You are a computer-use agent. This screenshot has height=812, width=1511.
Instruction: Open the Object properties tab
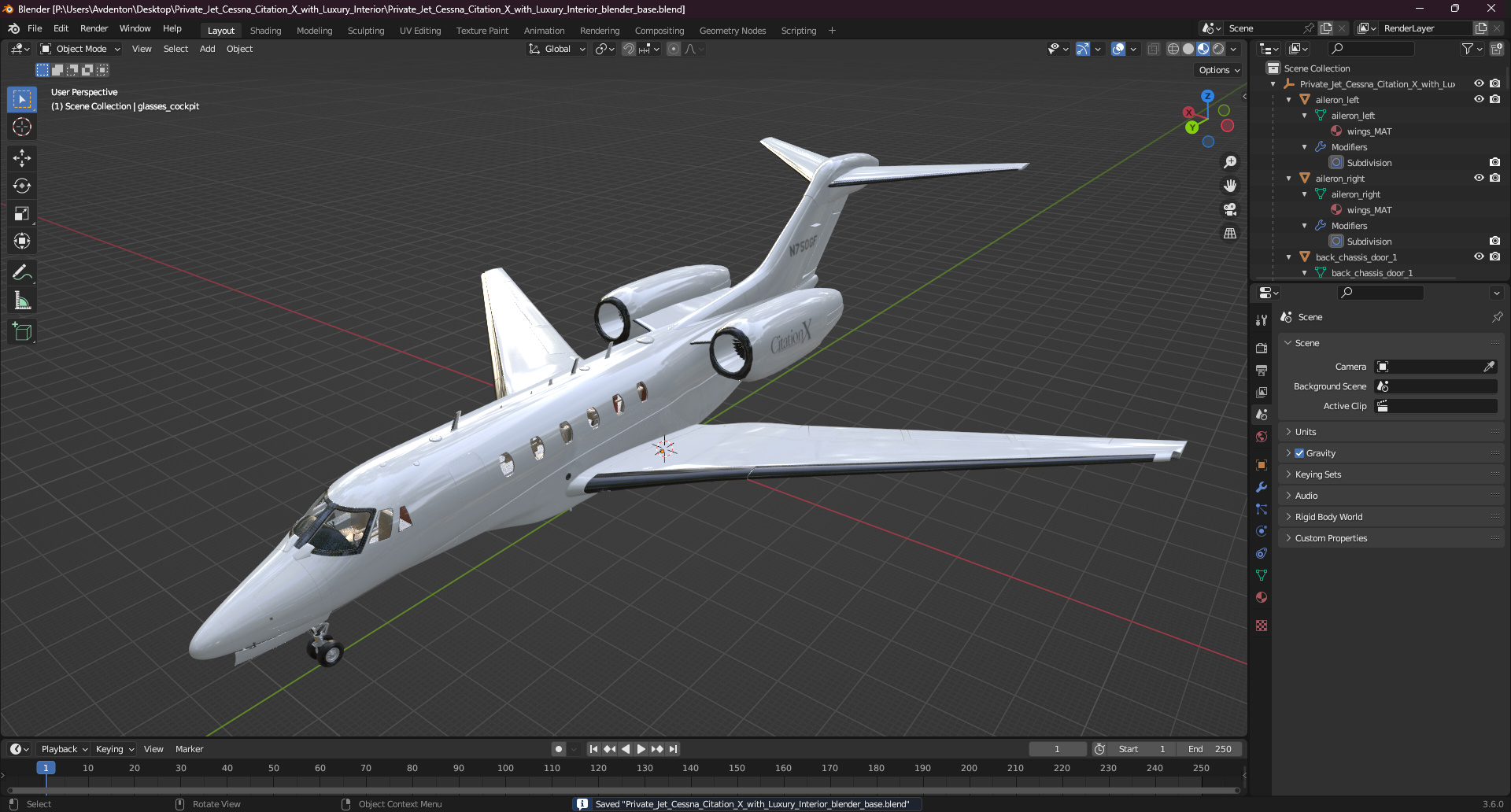click(1262, 465)
